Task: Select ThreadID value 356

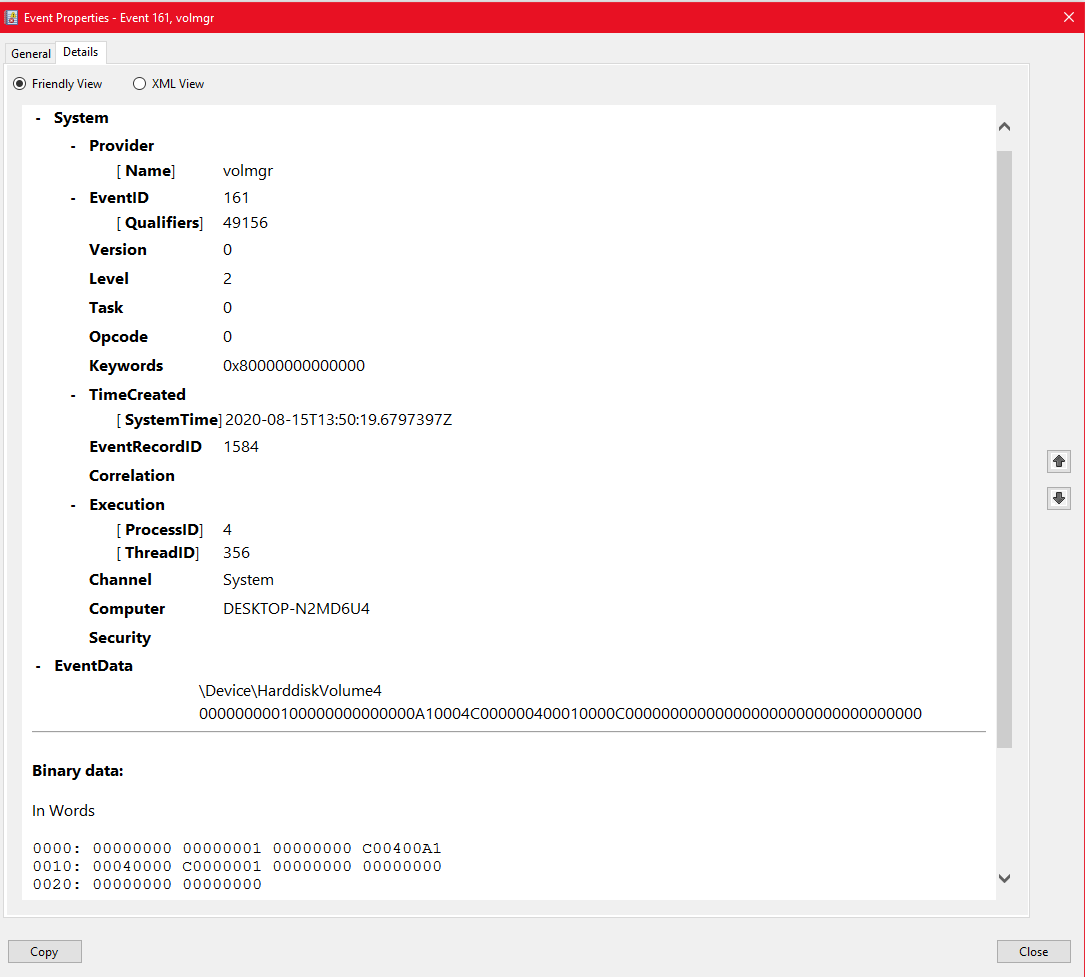Action: 236,553
